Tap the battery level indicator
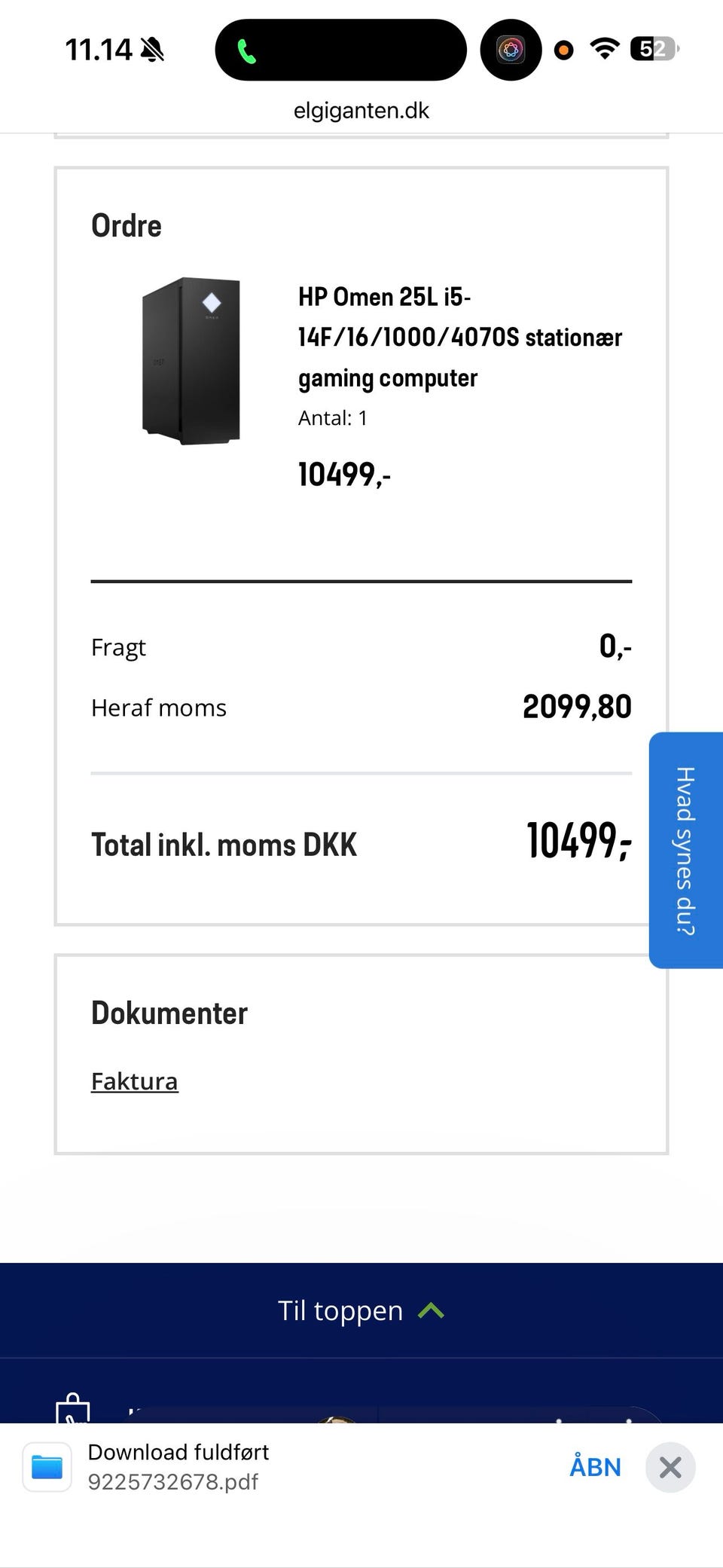The image size is (723, 1568). pos(654,49)
